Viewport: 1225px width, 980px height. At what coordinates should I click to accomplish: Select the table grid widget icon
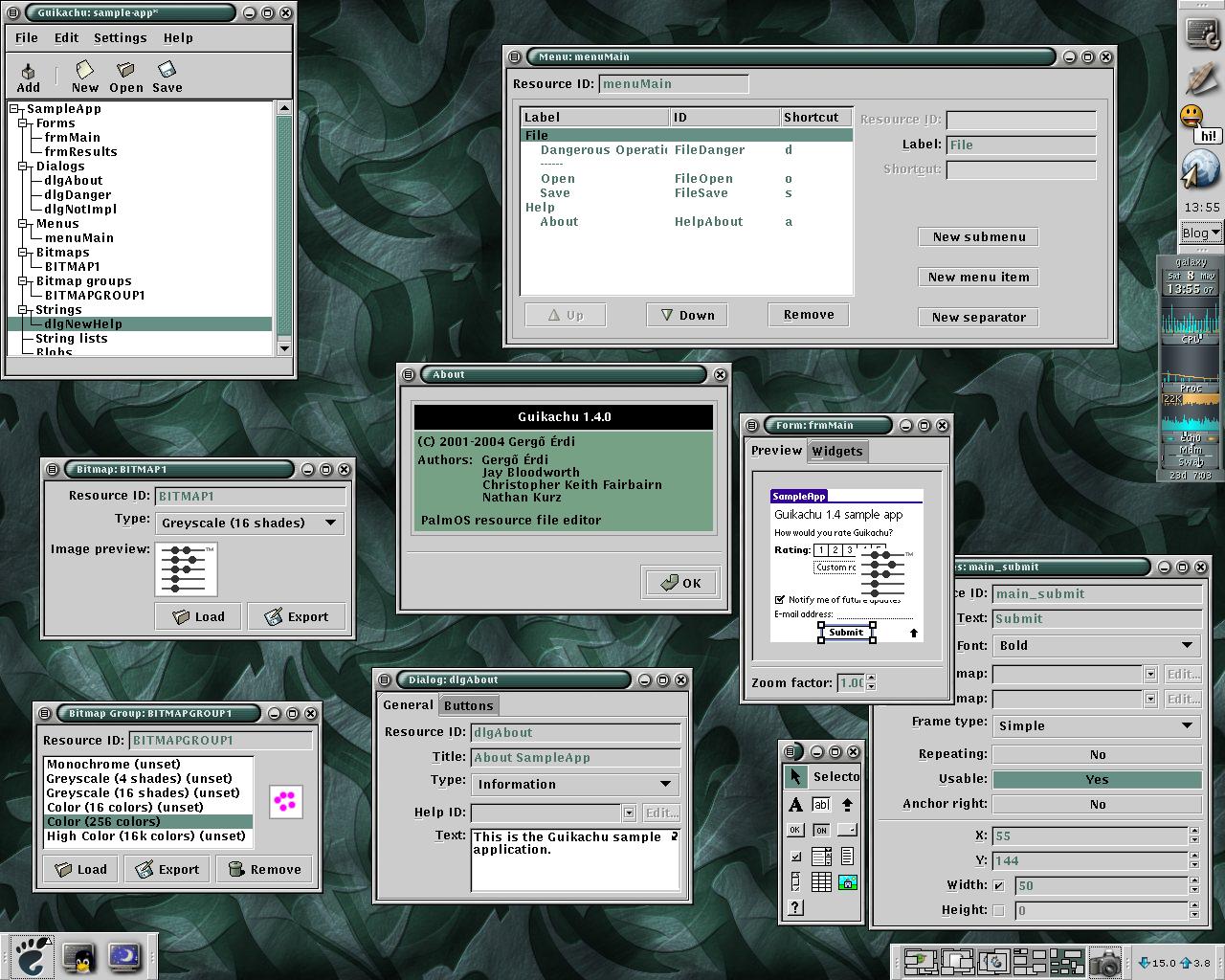point(821,881)
